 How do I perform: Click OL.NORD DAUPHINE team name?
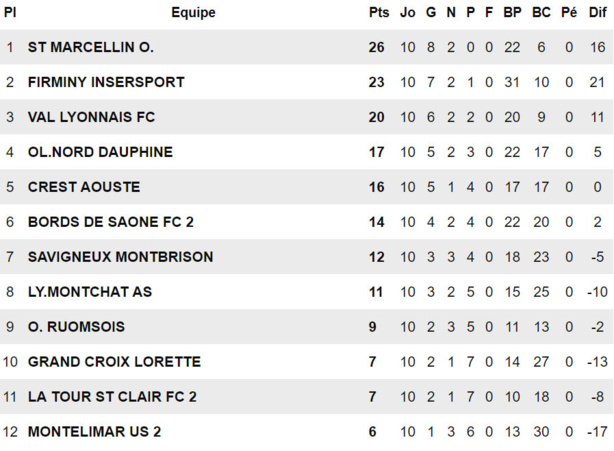[100, 152]
